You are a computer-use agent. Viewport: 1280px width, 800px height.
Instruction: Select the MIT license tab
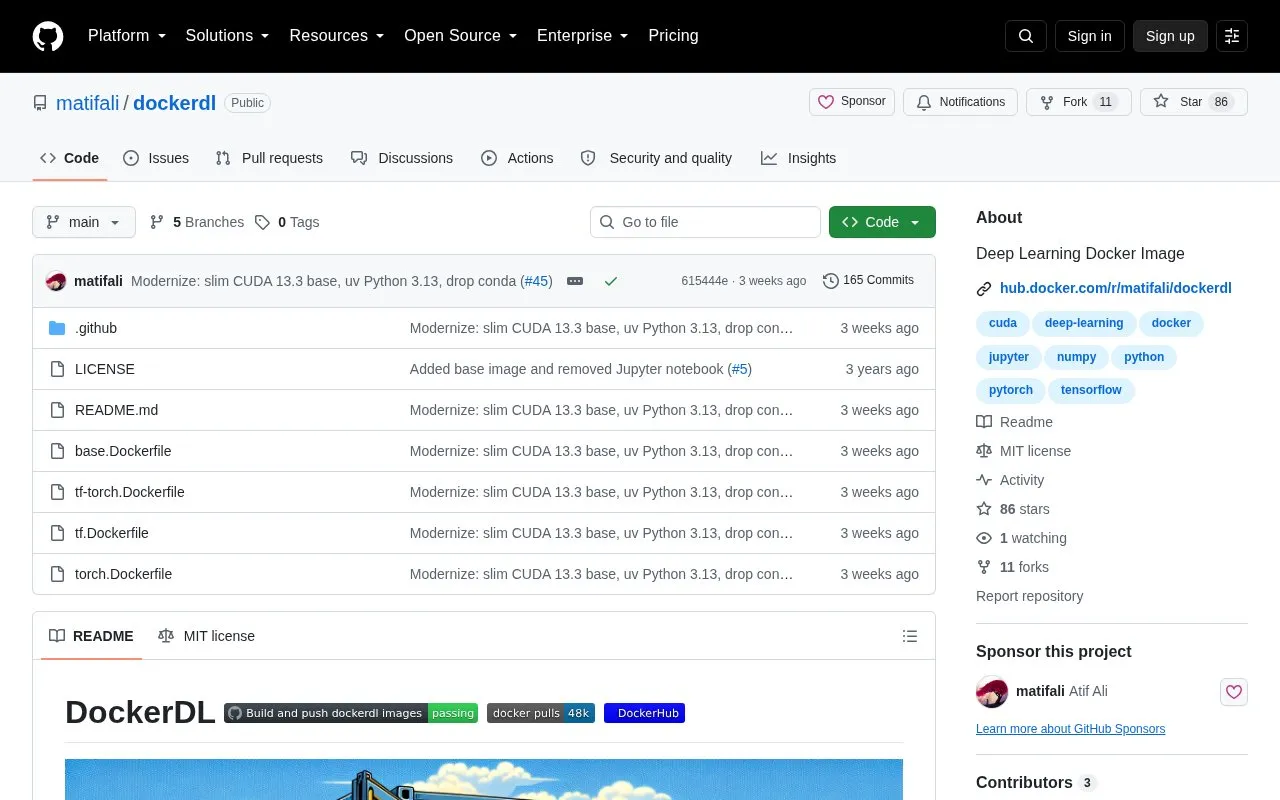pos(207,636)
